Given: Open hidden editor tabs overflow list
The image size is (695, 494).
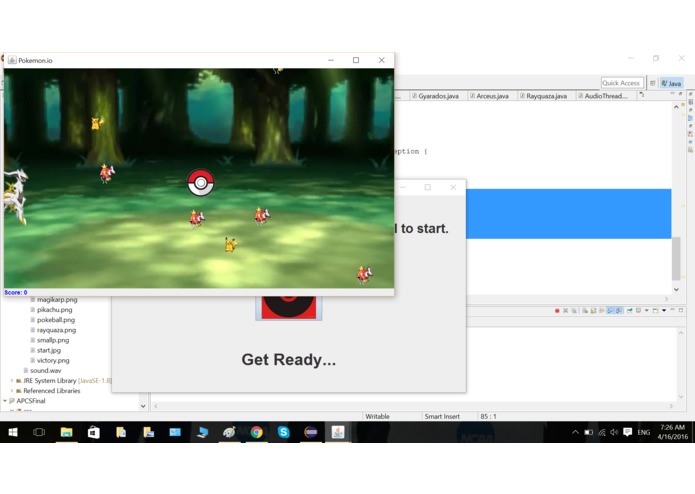Looking at the screenshot, I should 642,95.
